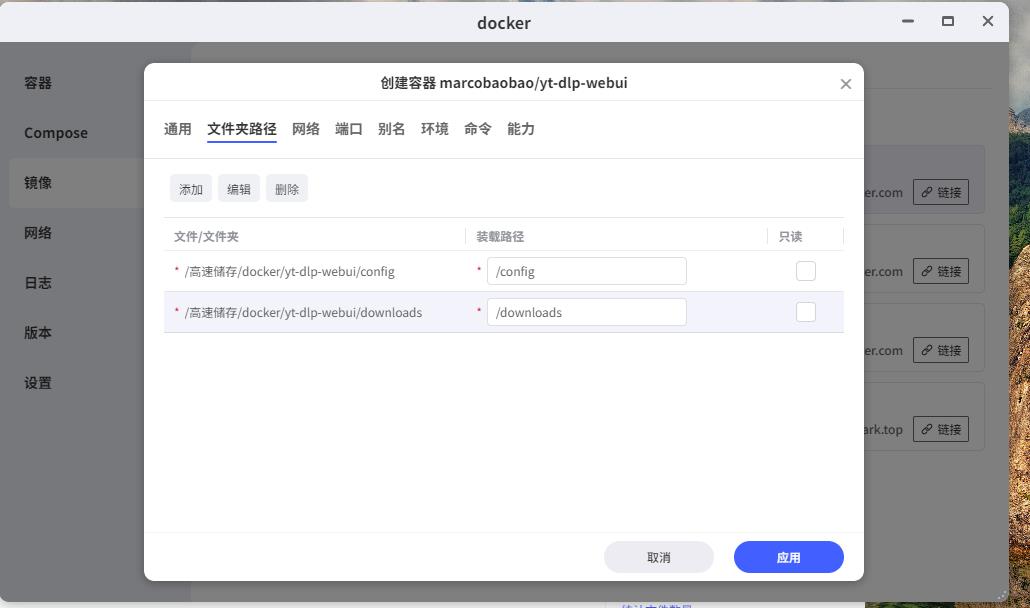The width and height of the screenshot is (1030, 608).
Task: Minimize the docker window
Action: click(908, 21)
